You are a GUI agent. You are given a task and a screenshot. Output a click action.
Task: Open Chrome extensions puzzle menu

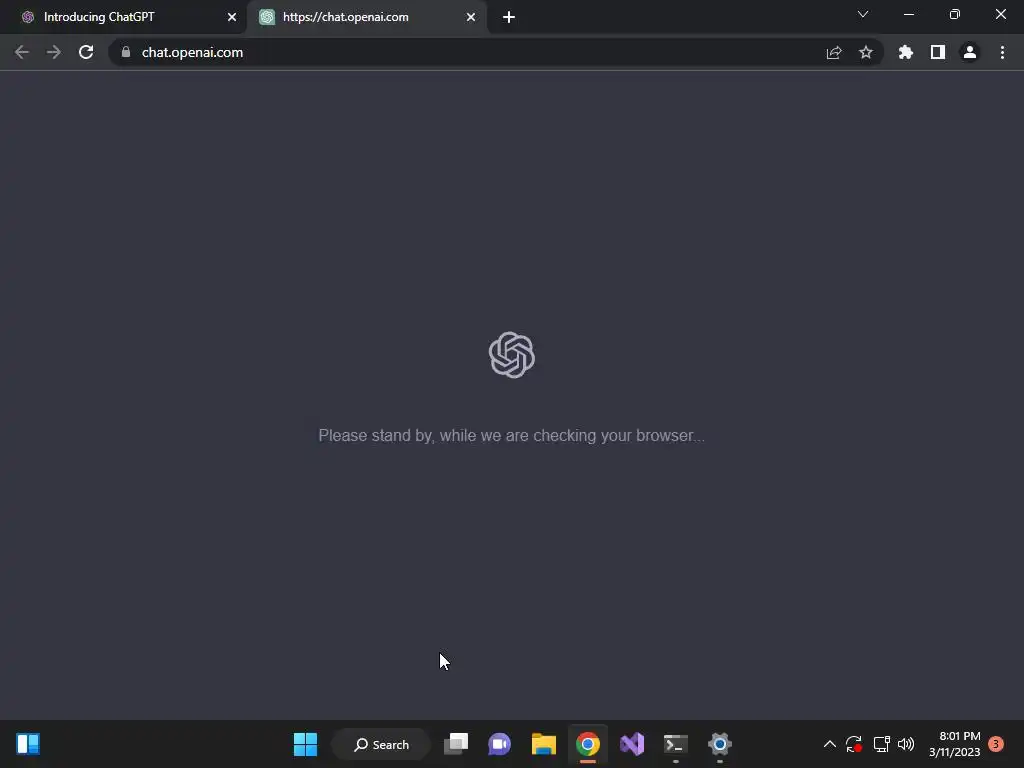(906, 52)
